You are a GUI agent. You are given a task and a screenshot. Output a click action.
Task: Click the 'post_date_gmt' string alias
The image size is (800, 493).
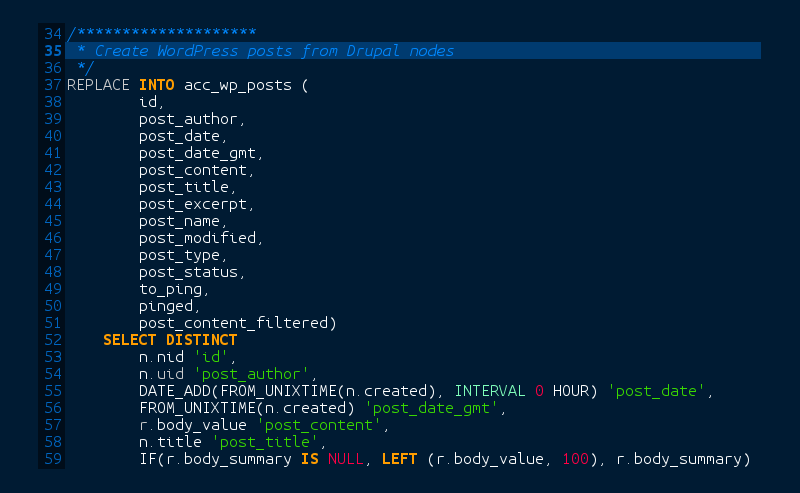420,408
